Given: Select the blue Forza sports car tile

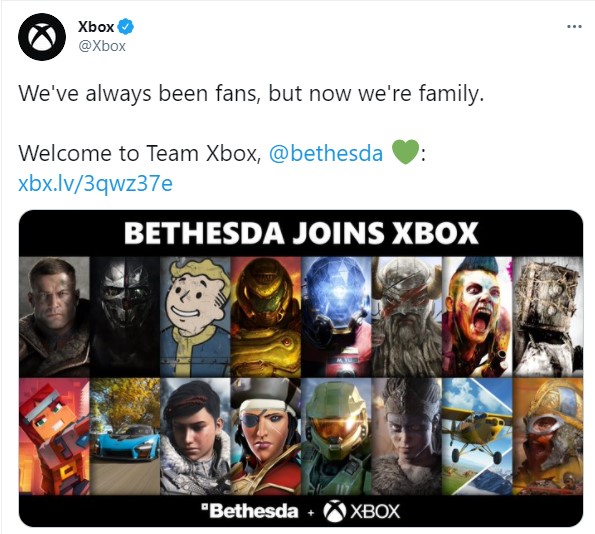Looking at the screenshot, I should pos(125,436).
